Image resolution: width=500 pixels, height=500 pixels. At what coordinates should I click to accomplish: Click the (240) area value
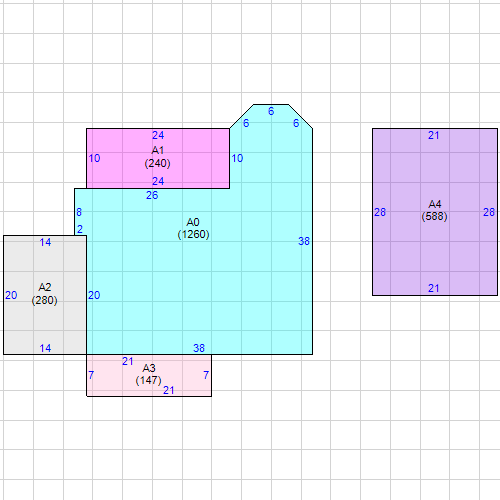[157, 163]
